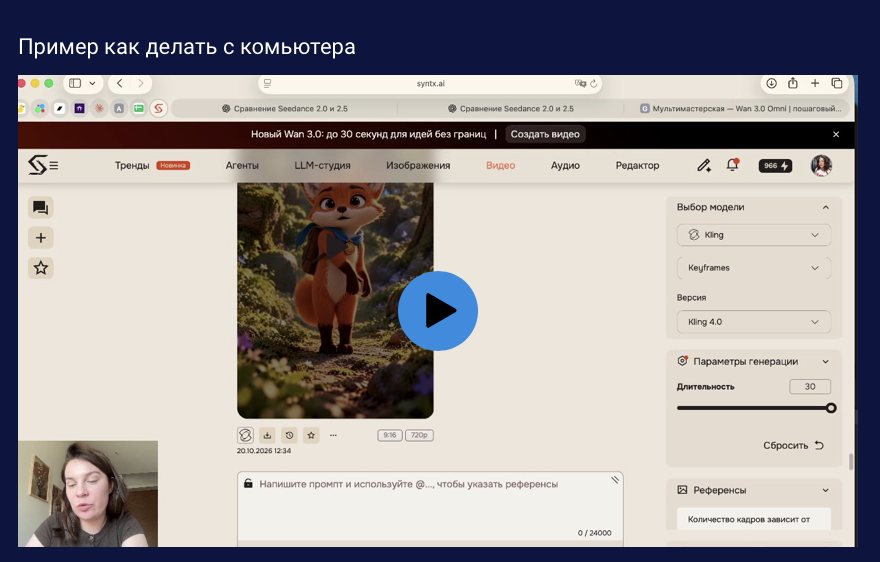Click the magic pencil icon in header
The height and width of the screenshot is (562, 880).
click(x=704, y=165)
